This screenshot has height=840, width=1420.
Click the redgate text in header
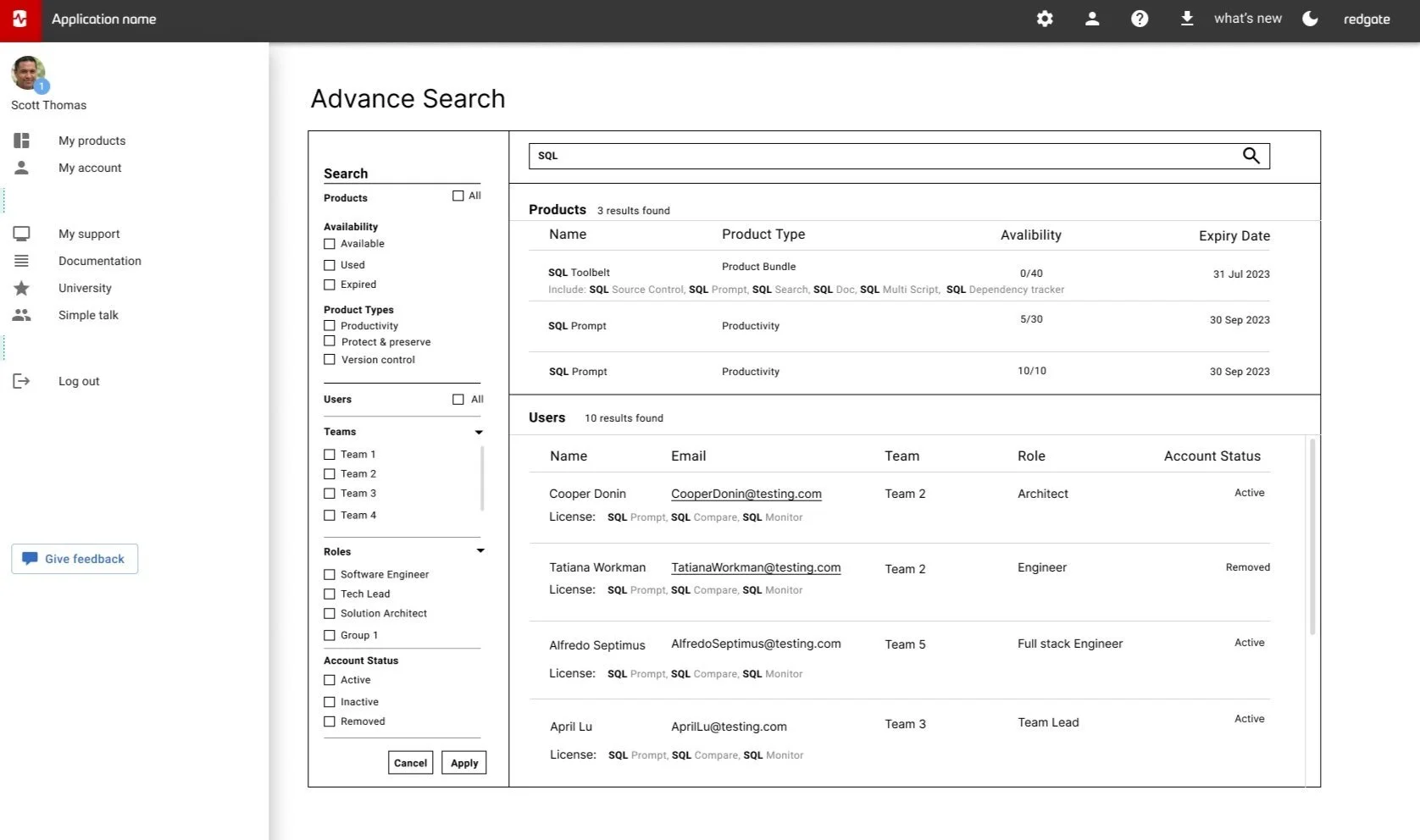1367,19
